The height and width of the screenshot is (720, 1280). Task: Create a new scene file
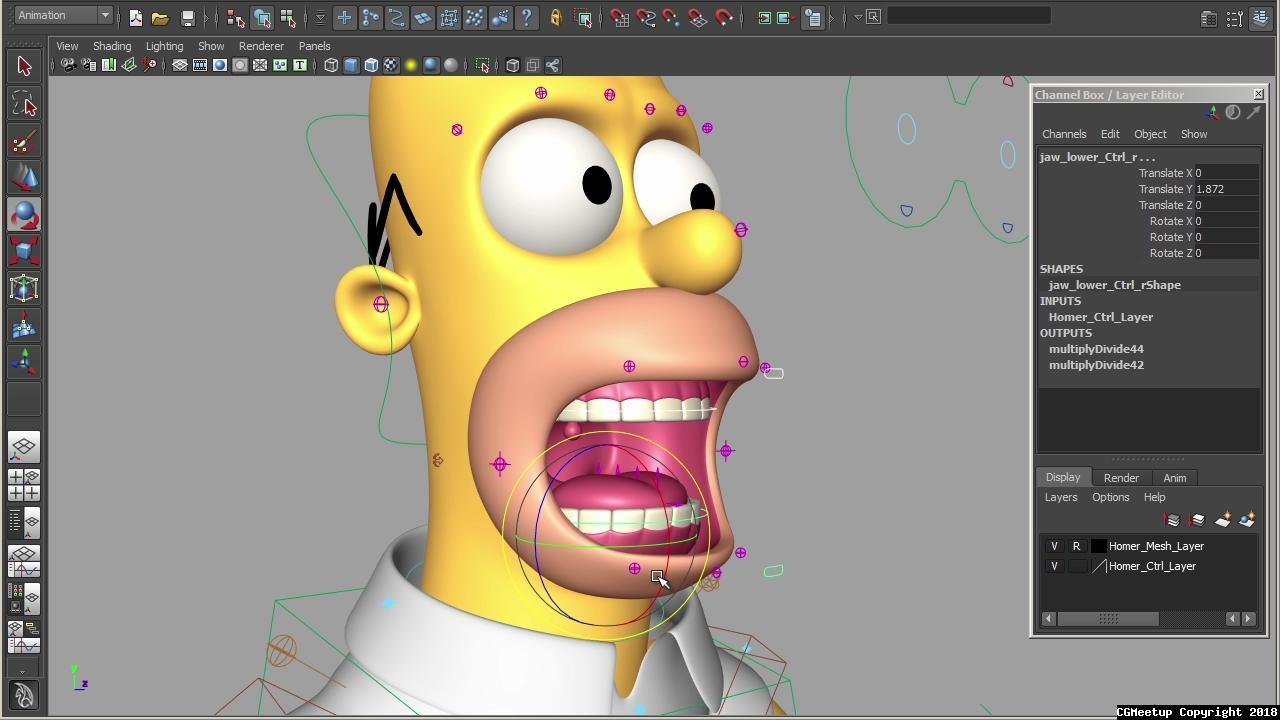(x=135, y=18)
